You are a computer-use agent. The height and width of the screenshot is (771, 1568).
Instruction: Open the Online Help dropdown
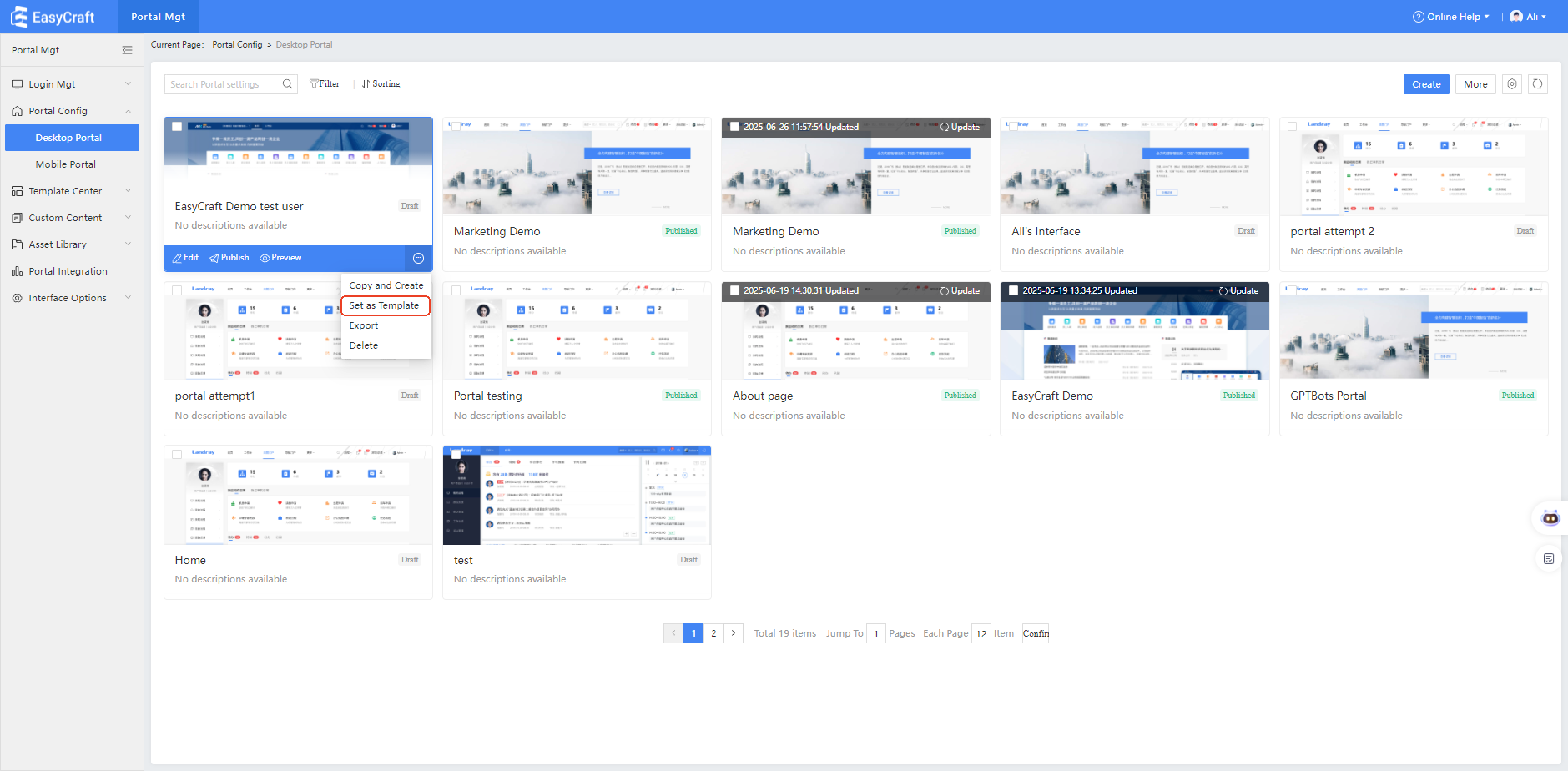click(1450, 17)
